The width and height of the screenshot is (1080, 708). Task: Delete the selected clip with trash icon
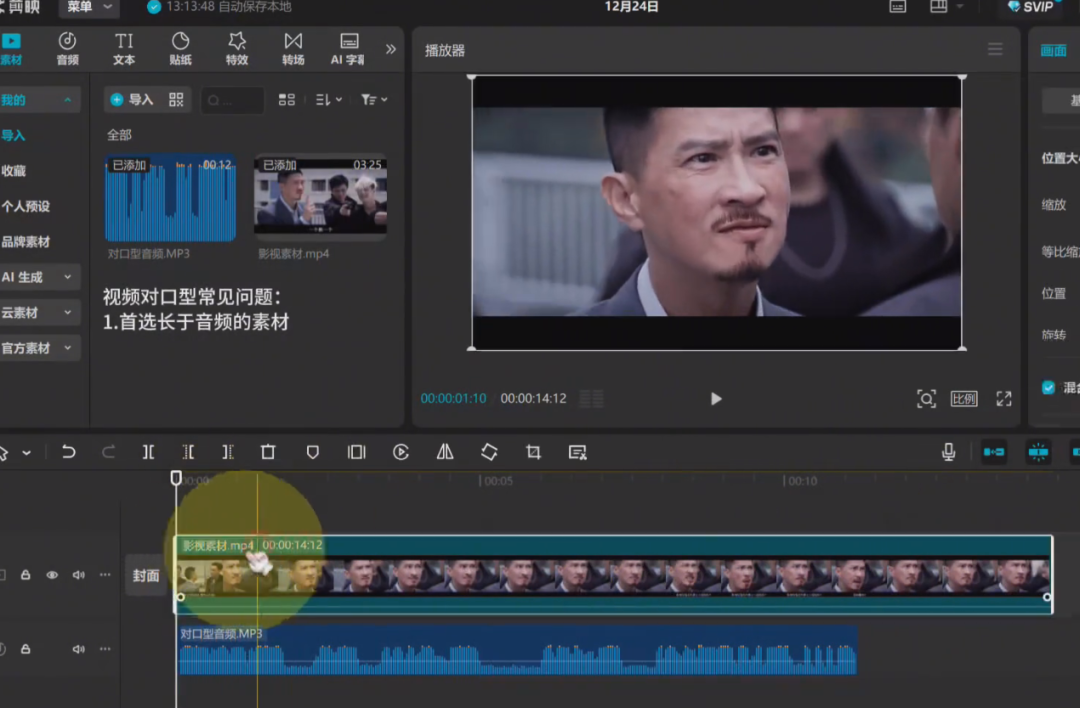(268, 452)
